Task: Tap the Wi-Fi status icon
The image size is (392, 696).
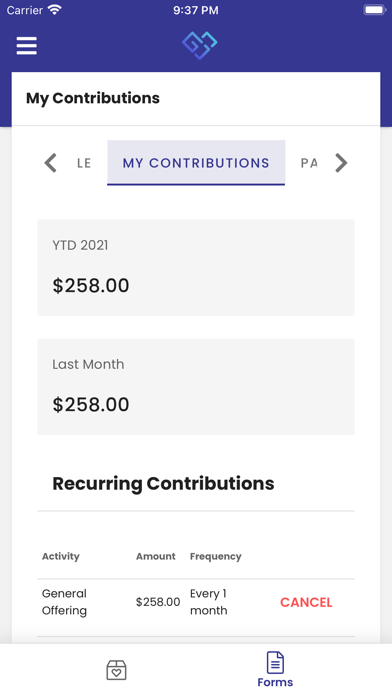Action: (x=55, y=10)
